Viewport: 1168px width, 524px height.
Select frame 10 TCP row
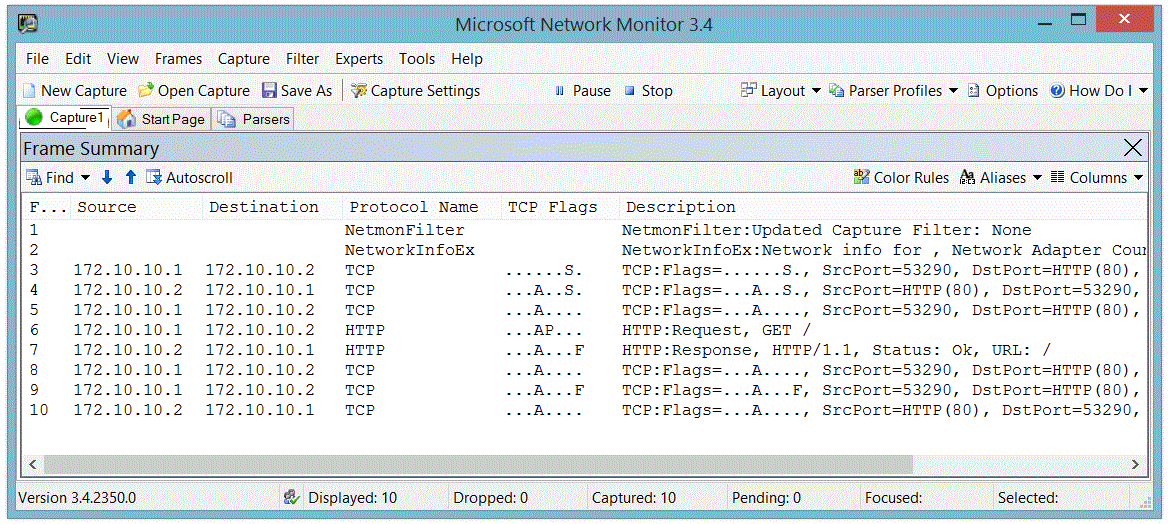click(585, 411)
